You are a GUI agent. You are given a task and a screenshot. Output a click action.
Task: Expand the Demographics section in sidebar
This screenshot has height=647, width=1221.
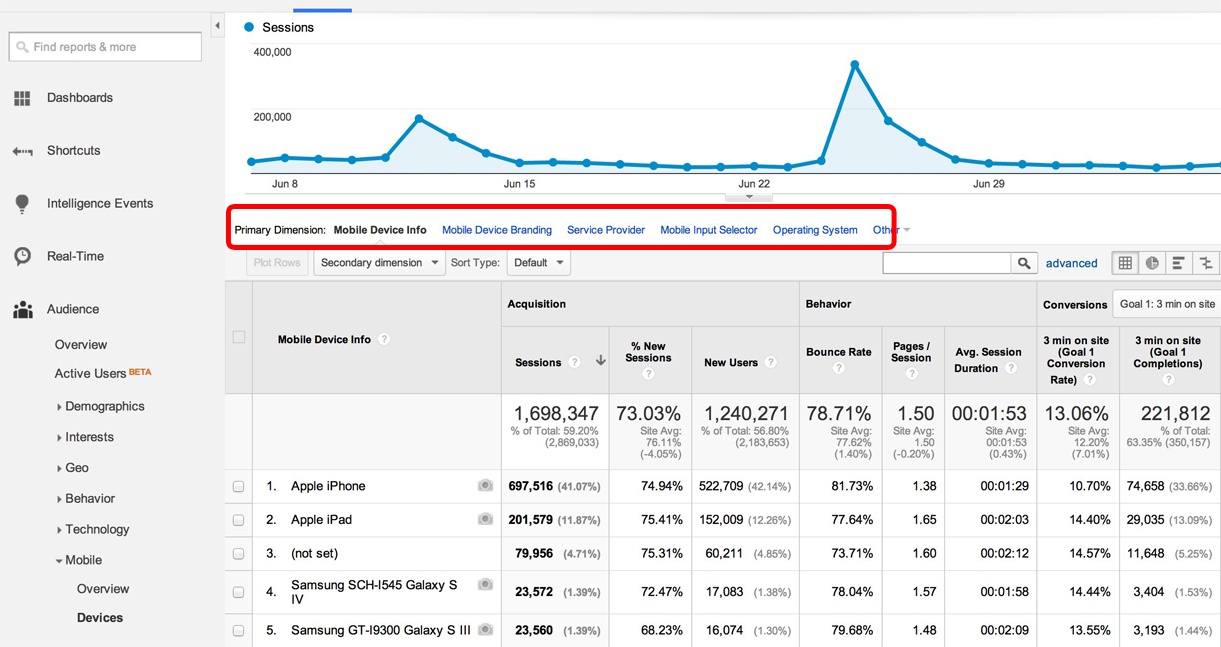coord(104,407)
